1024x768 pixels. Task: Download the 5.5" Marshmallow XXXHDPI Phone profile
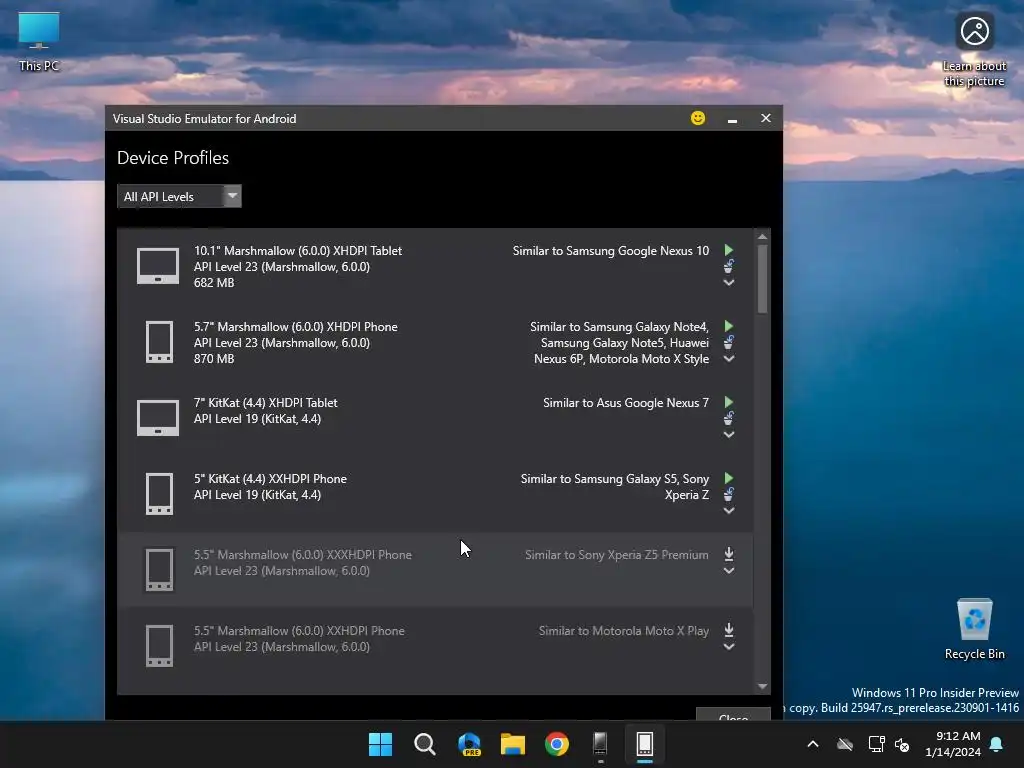click(729, 554)
